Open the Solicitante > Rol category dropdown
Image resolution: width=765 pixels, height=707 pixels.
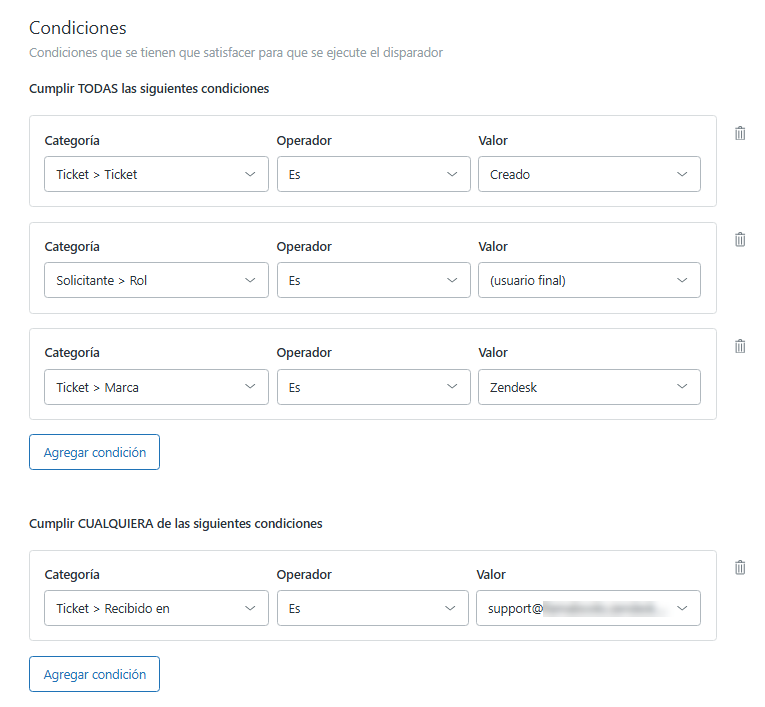pos(156,280)
